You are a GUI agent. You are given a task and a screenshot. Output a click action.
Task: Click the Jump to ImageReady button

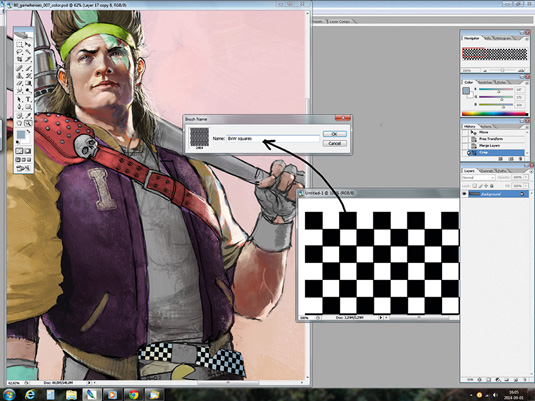click(24, 168)
